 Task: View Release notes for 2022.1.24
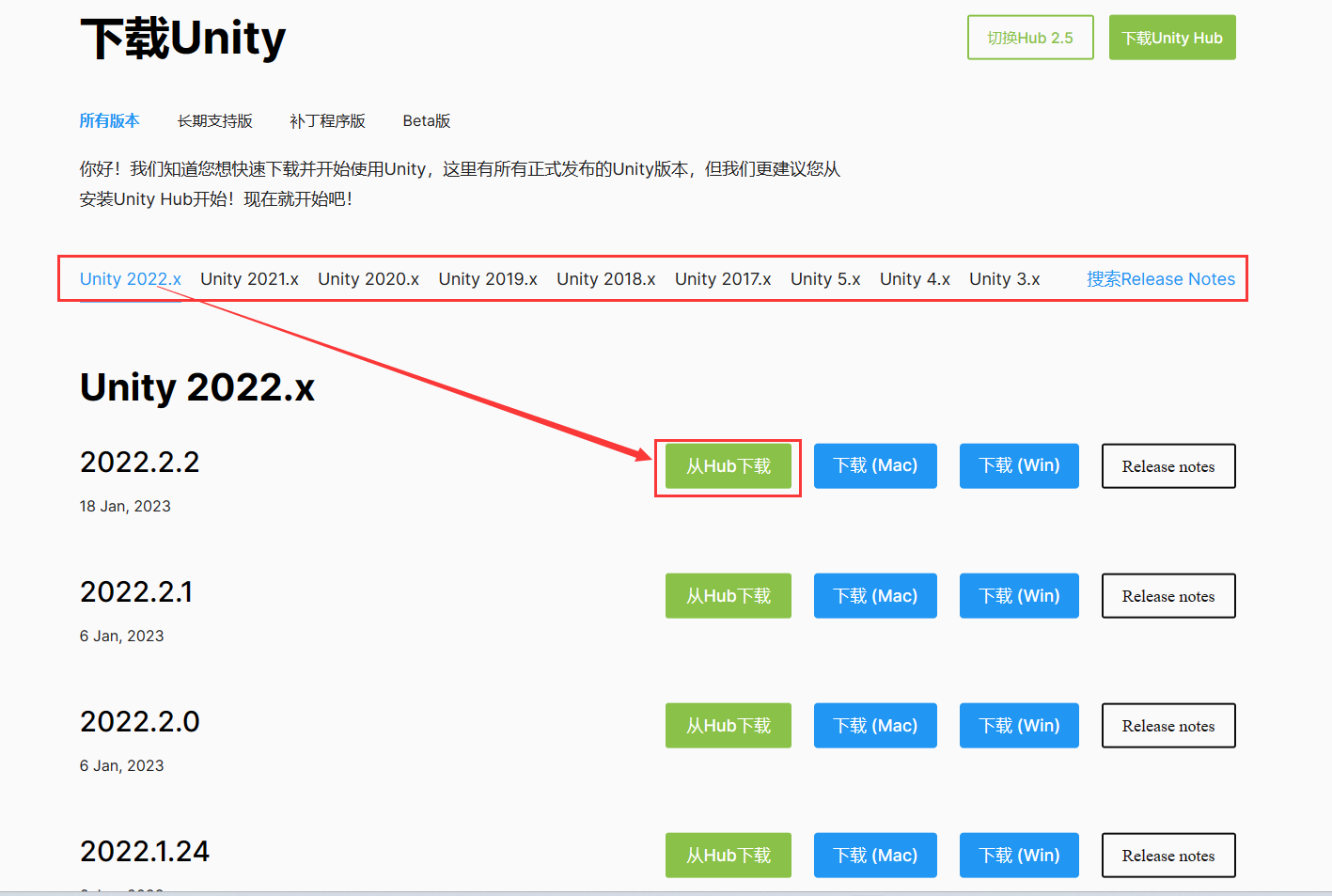[x=1167, y=855]
